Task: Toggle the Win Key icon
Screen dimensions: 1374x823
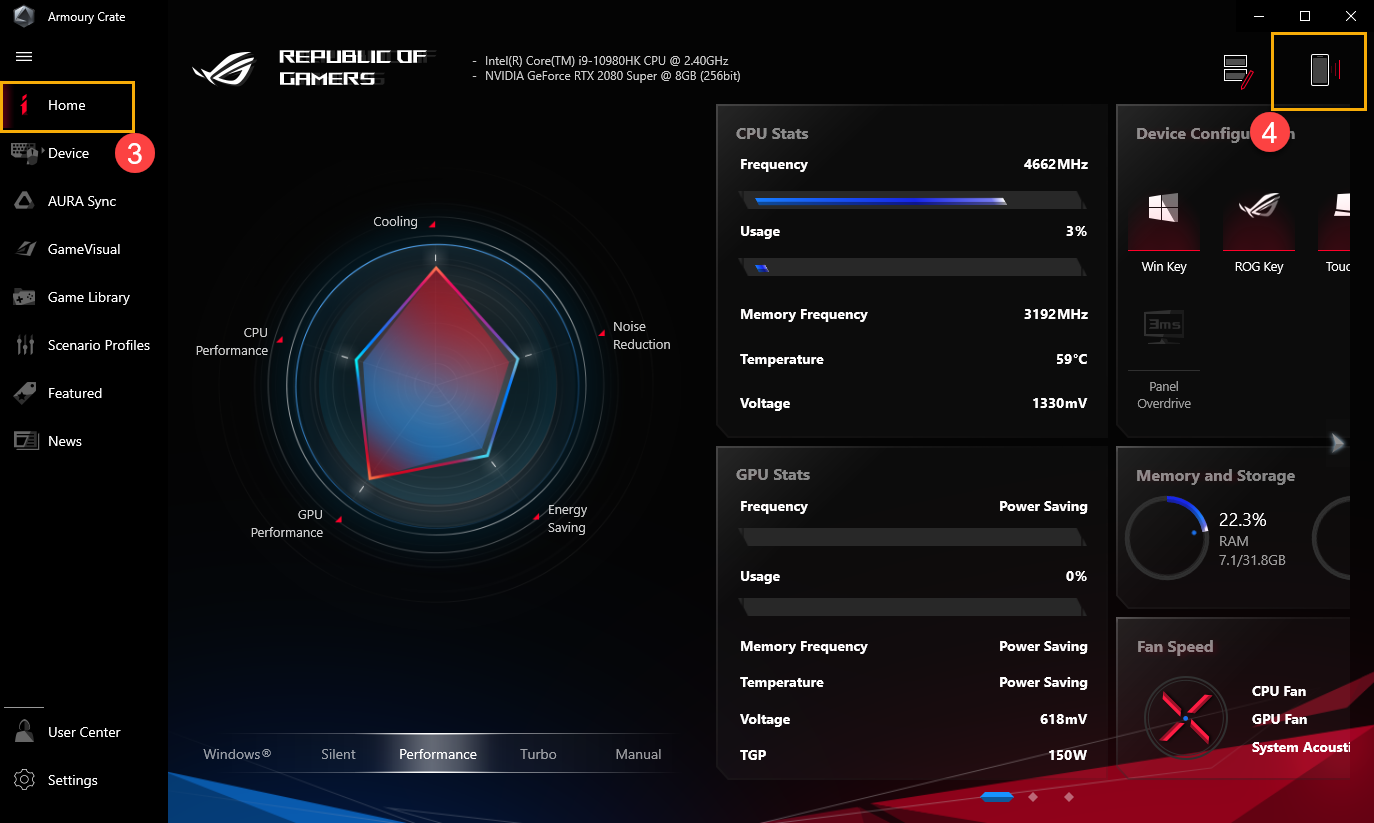Action: coord(1163,207)
